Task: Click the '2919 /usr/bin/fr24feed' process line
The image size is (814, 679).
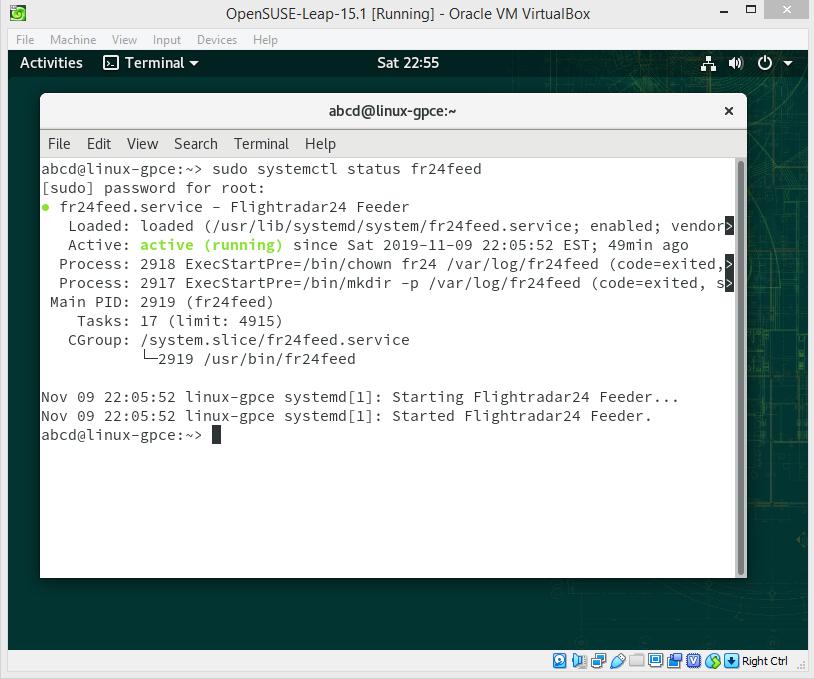Action: click(x=257, y=359)
